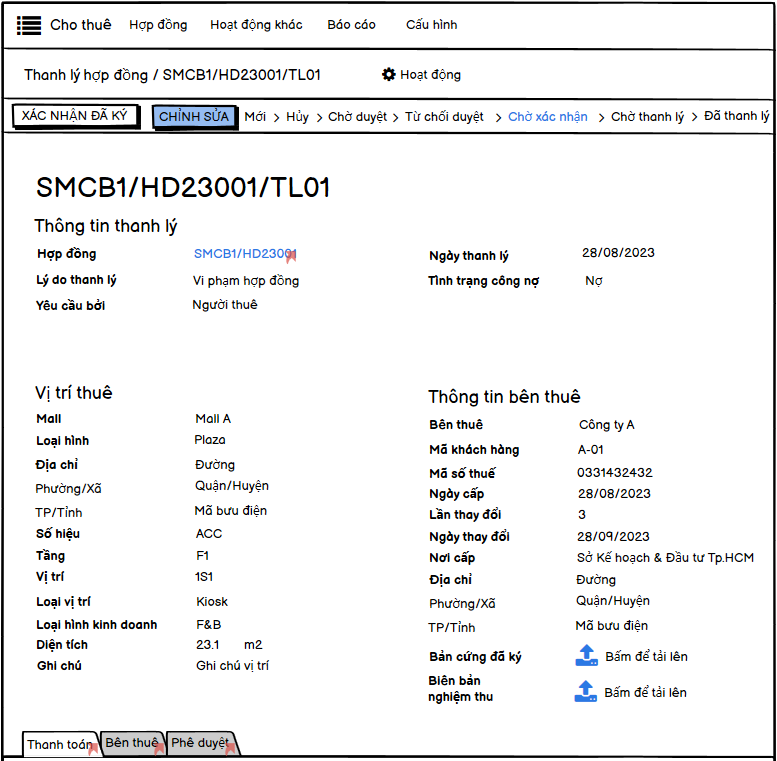
Task: Click Vi phạm hợp đồng reason value
Action: pyautogui.click(x=246, y=281)
